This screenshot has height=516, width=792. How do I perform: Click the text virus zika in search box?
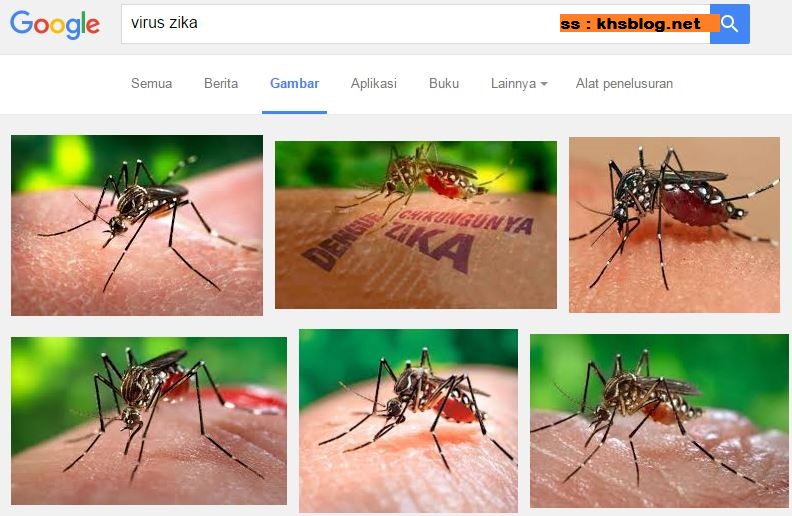164,23
